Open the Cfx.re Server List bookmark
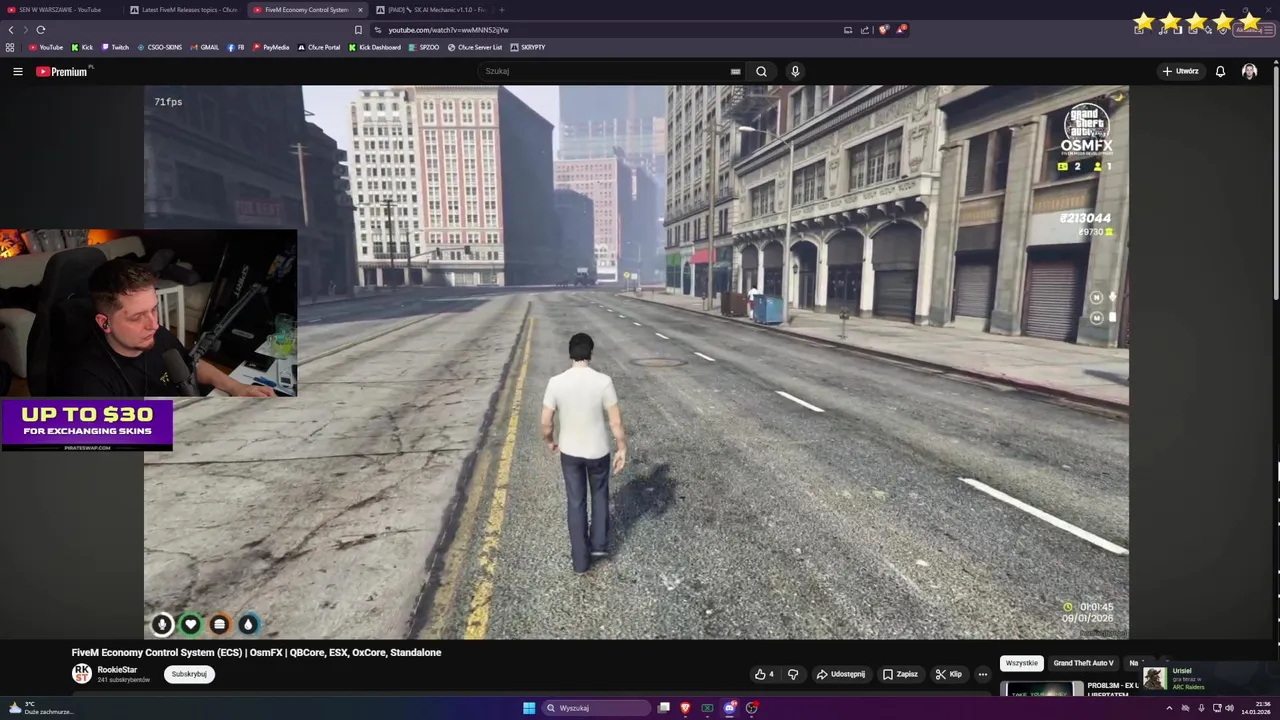1280x720 pixels. 475,47
